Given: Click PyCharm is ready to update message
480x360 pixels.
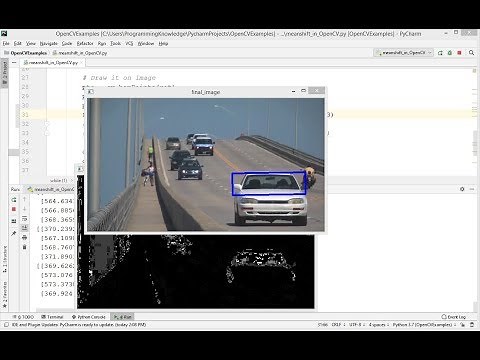Looking at the screenshot, I should [x=79, y=324].
